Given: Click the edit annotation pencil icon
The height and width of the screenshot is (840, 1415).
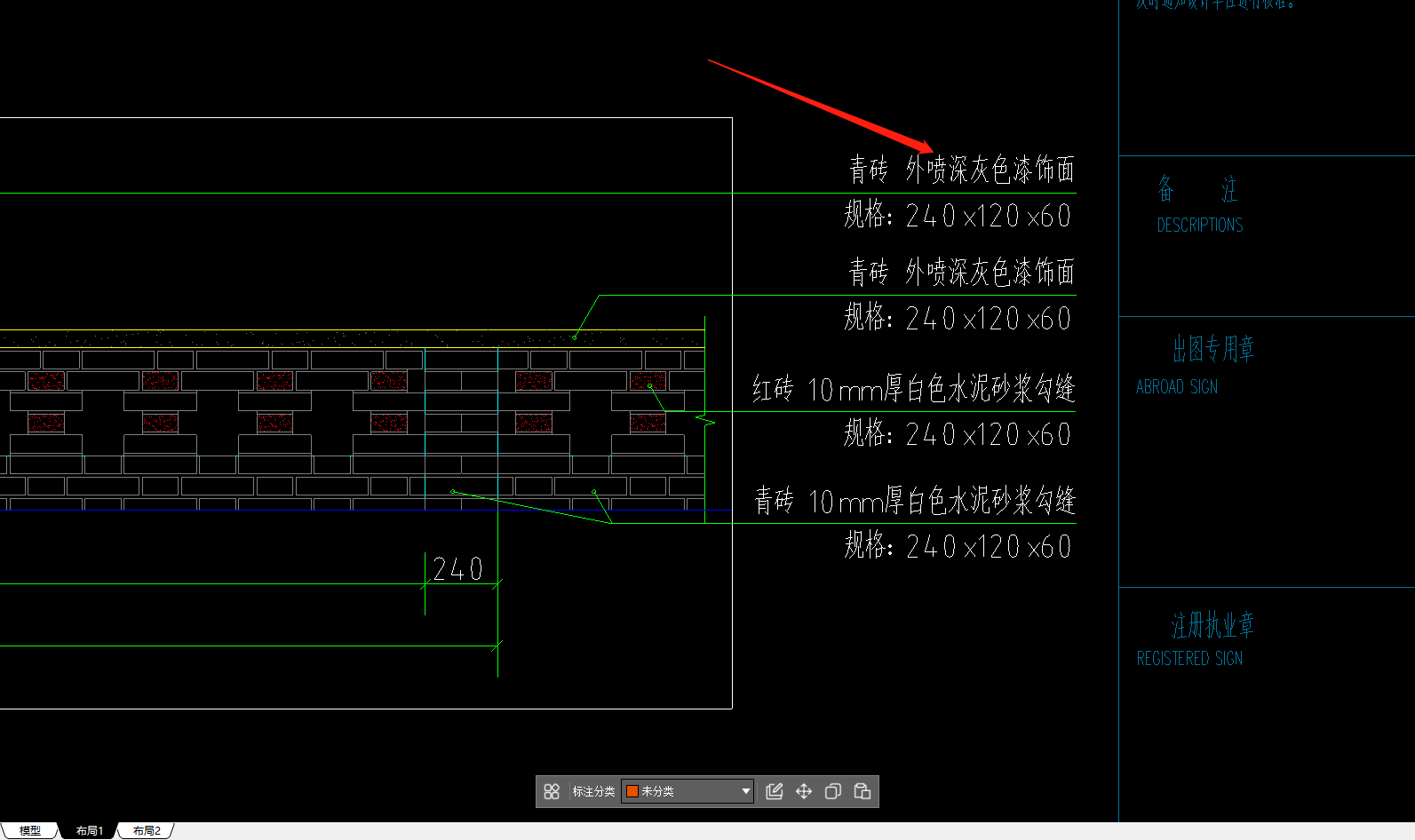Looking at the screenshot, I should point(775,791).
